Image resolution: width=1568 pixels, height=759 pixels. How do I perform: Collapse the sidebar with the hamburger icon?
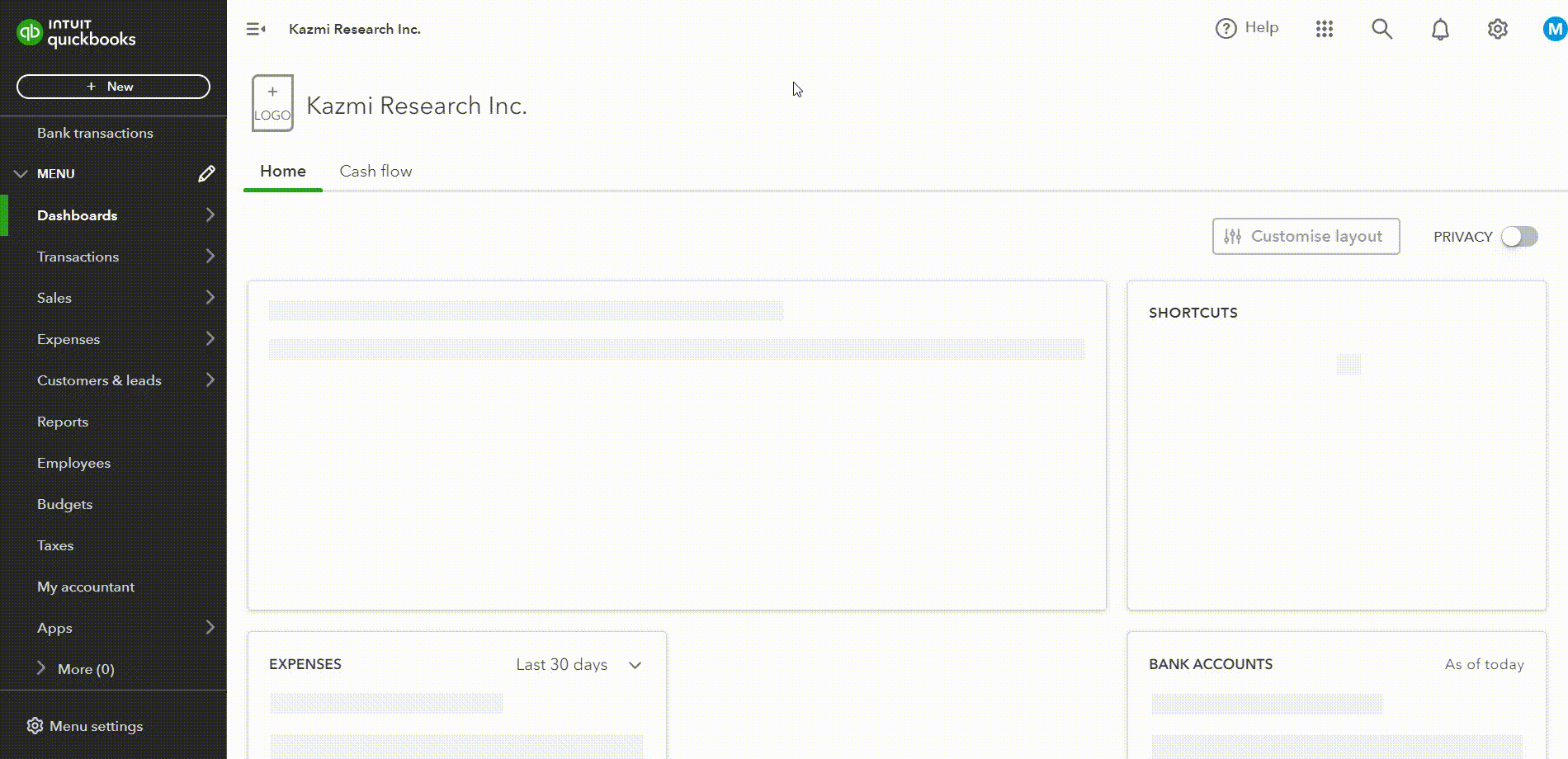256,29
